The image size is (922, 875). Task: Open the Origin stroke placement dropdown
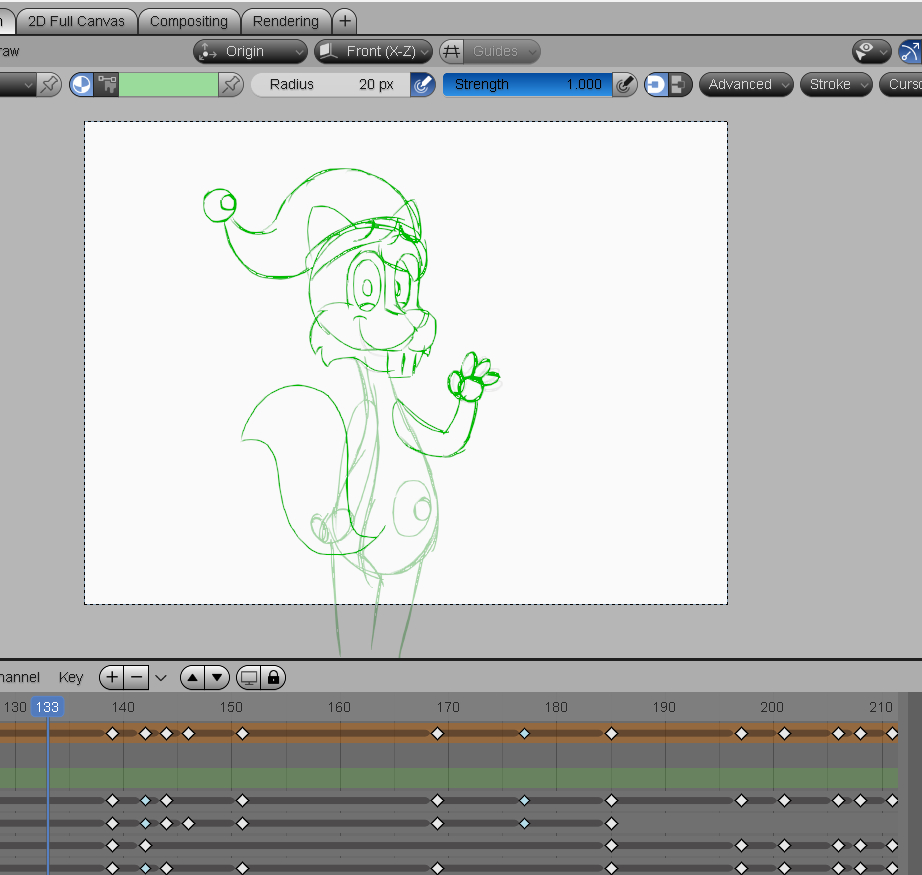[x=250, y=51]
